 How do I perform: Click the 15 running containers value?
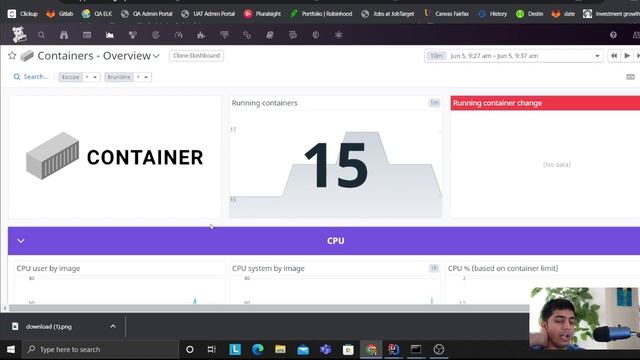pyautogui.click(x=336, y=165)
